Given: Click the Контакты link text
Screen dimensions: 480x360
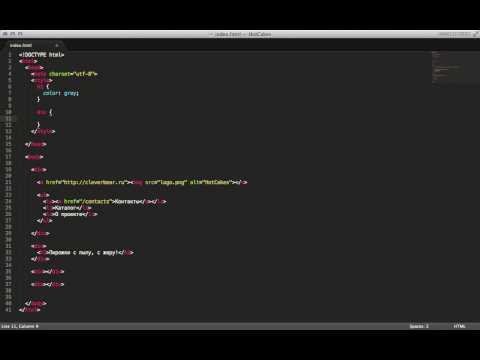Looking at the screenshot, I should point(126,201).
